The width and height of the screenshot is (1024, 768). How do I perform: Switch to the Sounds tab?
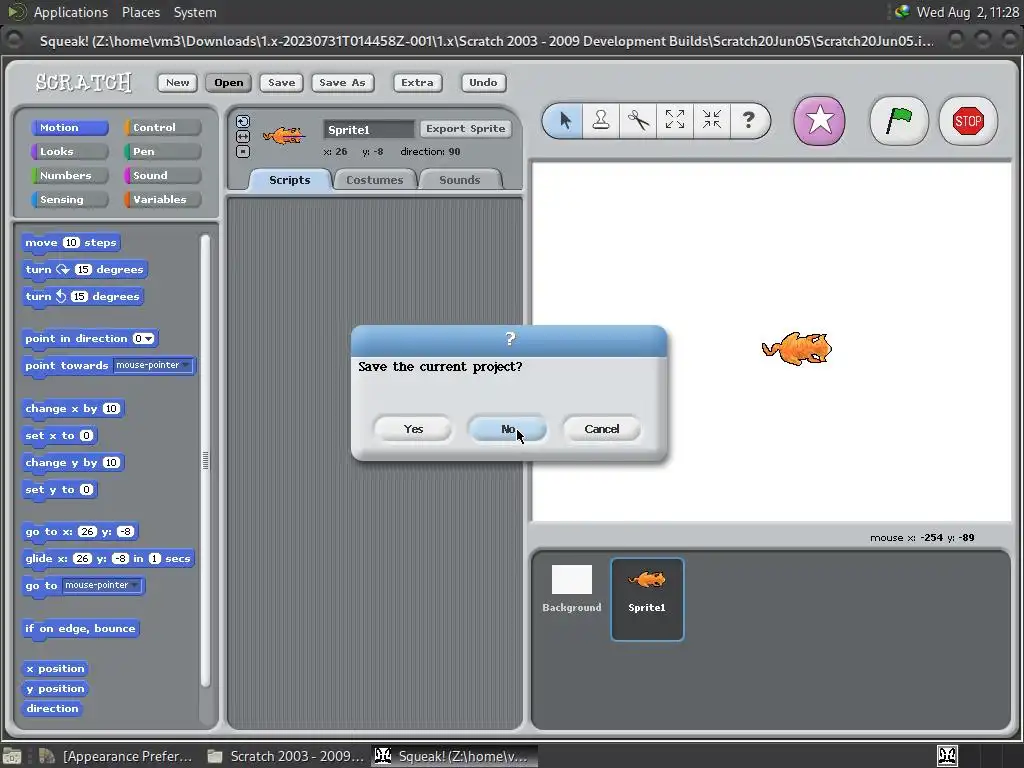(x=460, y=180)
